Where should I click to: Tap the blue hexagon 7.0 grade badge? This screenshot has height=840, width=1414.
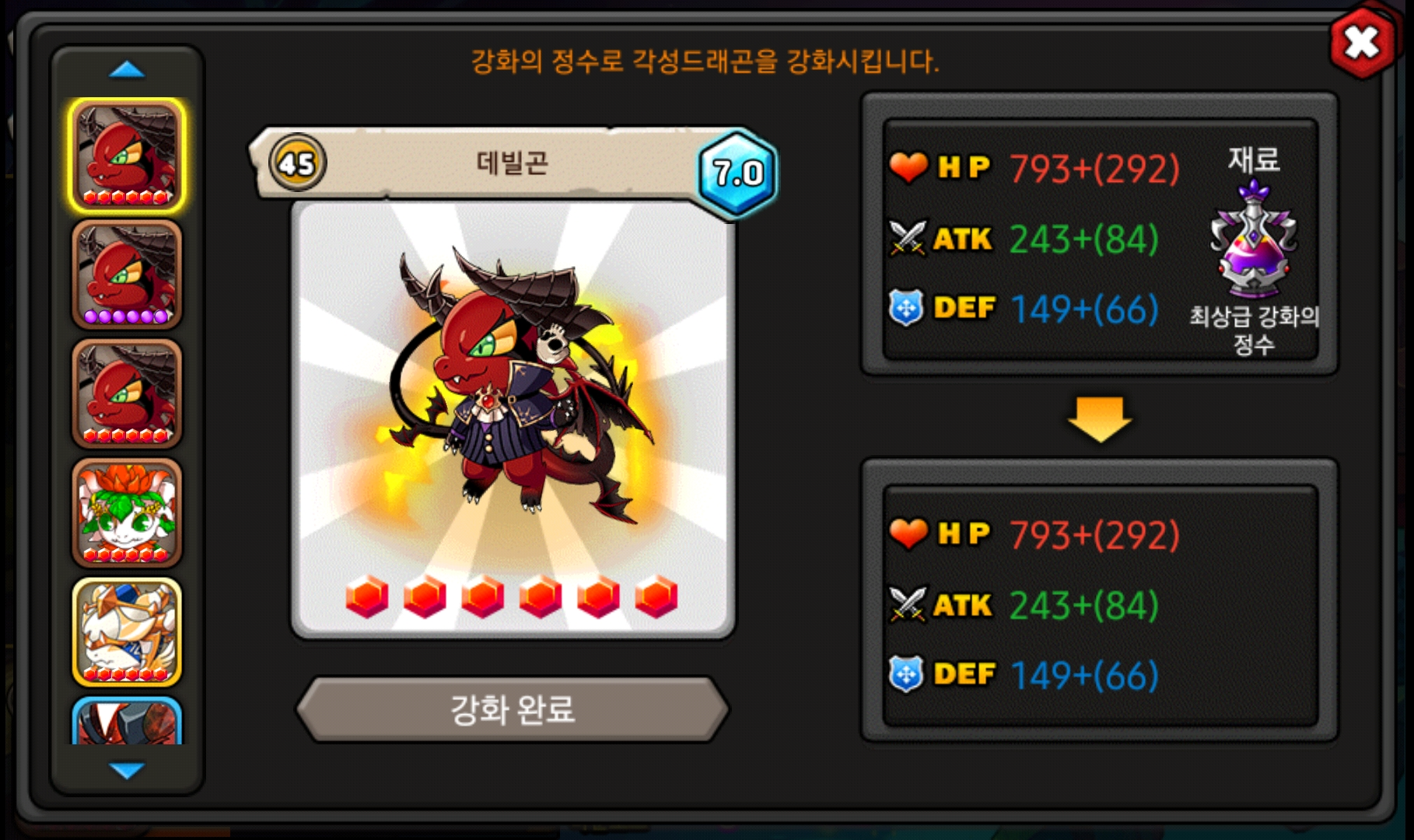click(x=737, y=173)
